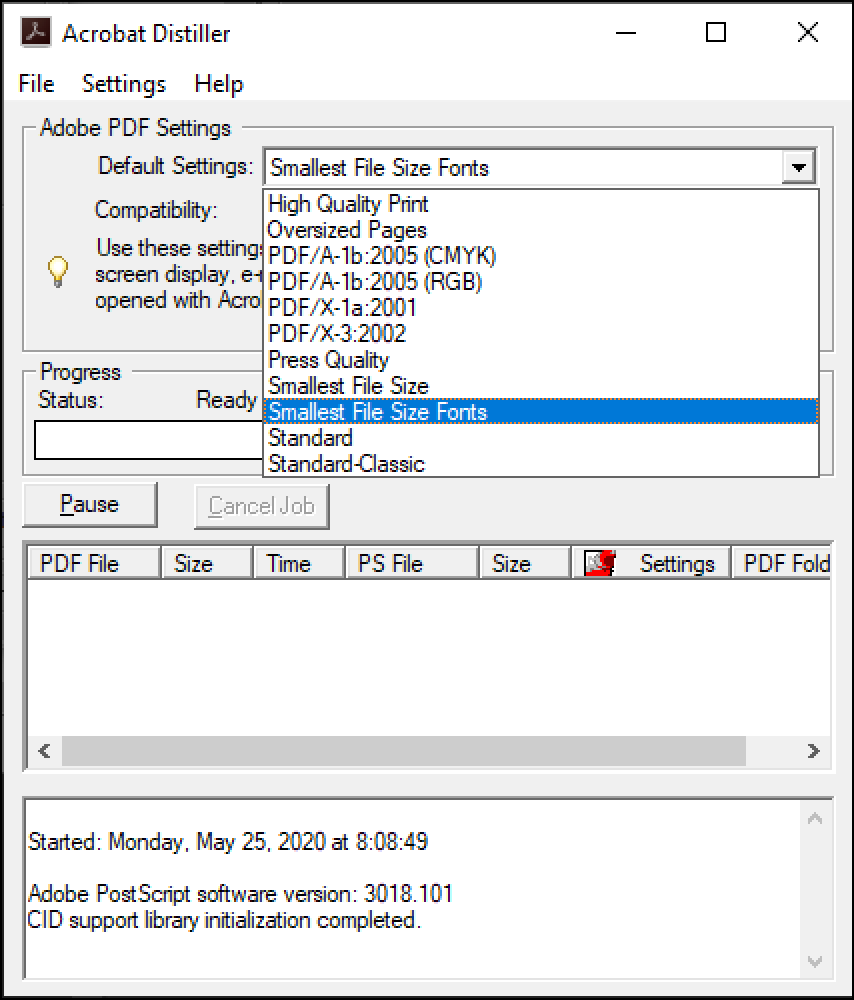This screenshot has height=1000, width=854.
Task: Click the Acrobat Distiller app icon in title bar
Action: point(36,32)
